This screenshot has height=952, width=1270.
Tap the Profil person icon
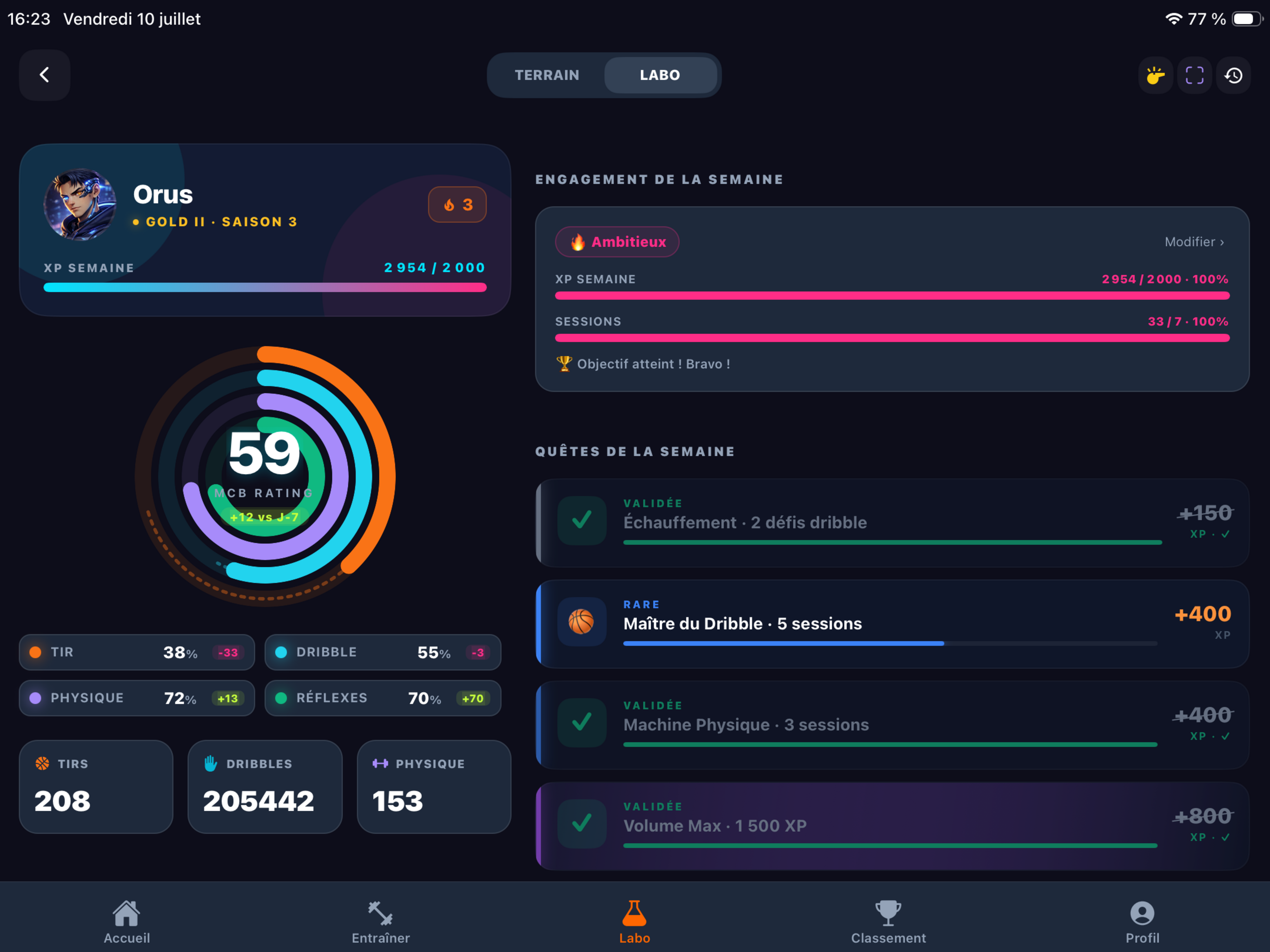coord(1142,913)
